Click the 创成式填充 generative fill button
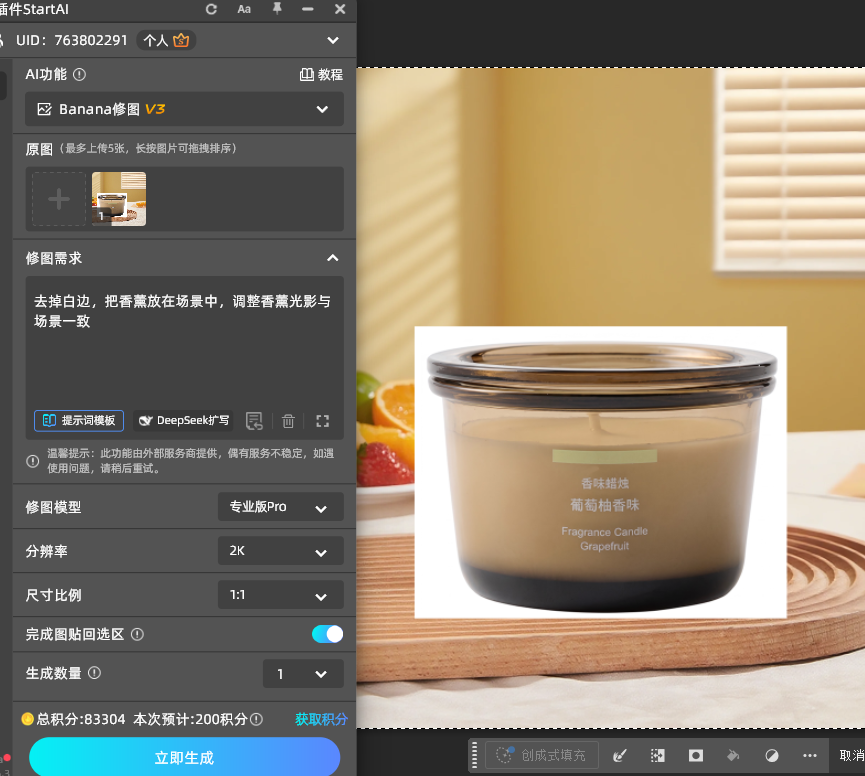The image size is (865, 776). tap(542, 755)
